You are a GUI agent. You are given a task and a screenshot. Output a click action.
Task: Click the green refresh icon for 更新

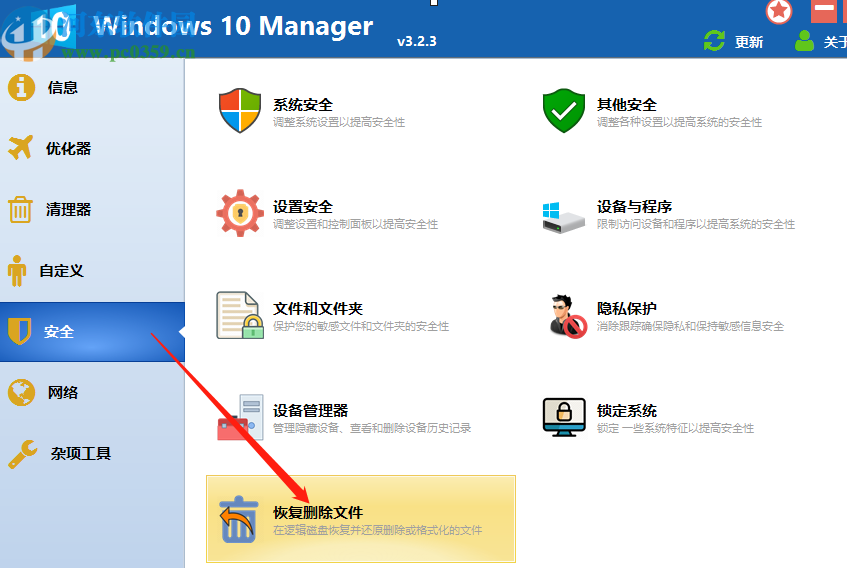point(714,40)
